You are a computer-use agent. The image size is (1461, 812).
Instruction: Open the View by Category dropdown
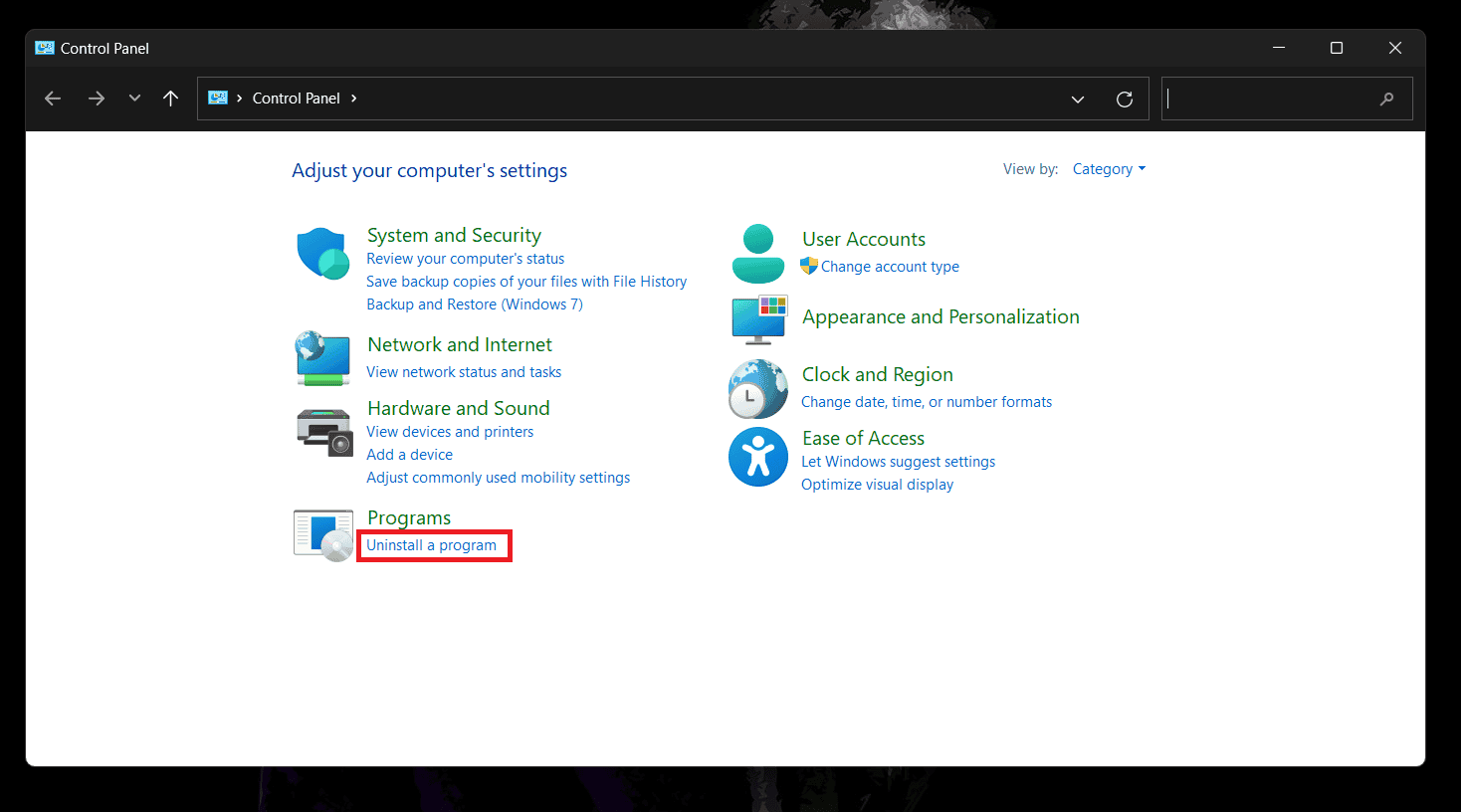tap(1109, 169)
